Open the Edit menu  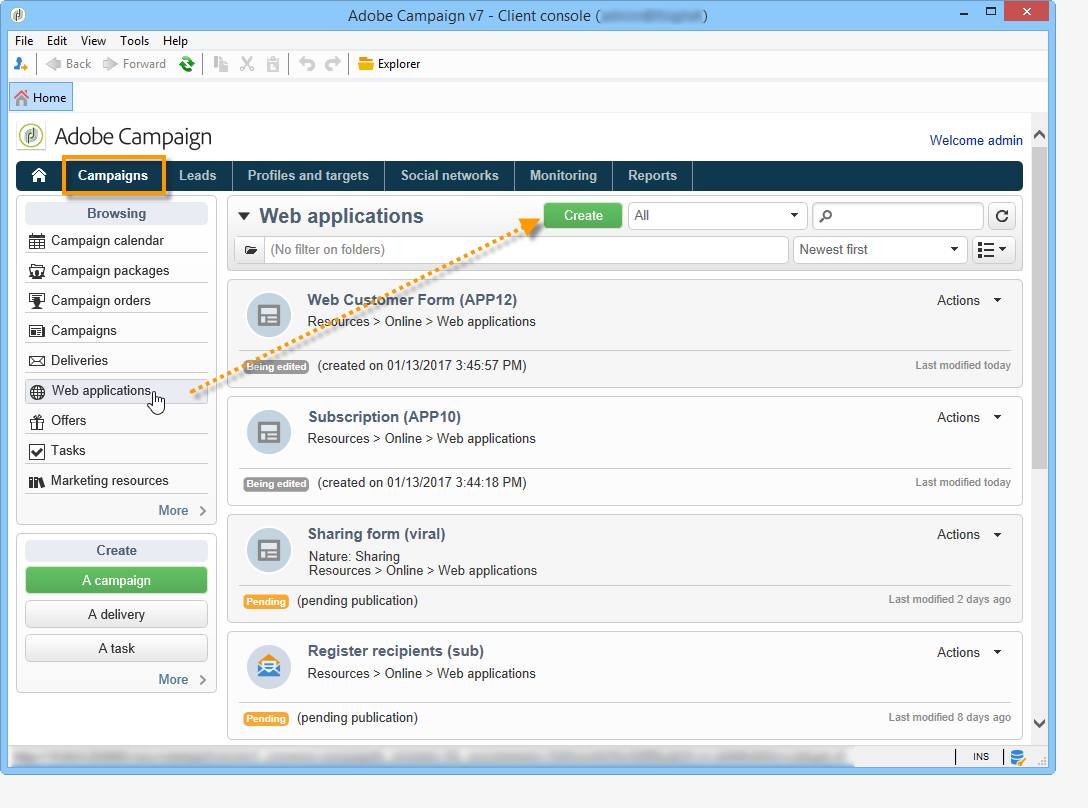coord(57,41)
